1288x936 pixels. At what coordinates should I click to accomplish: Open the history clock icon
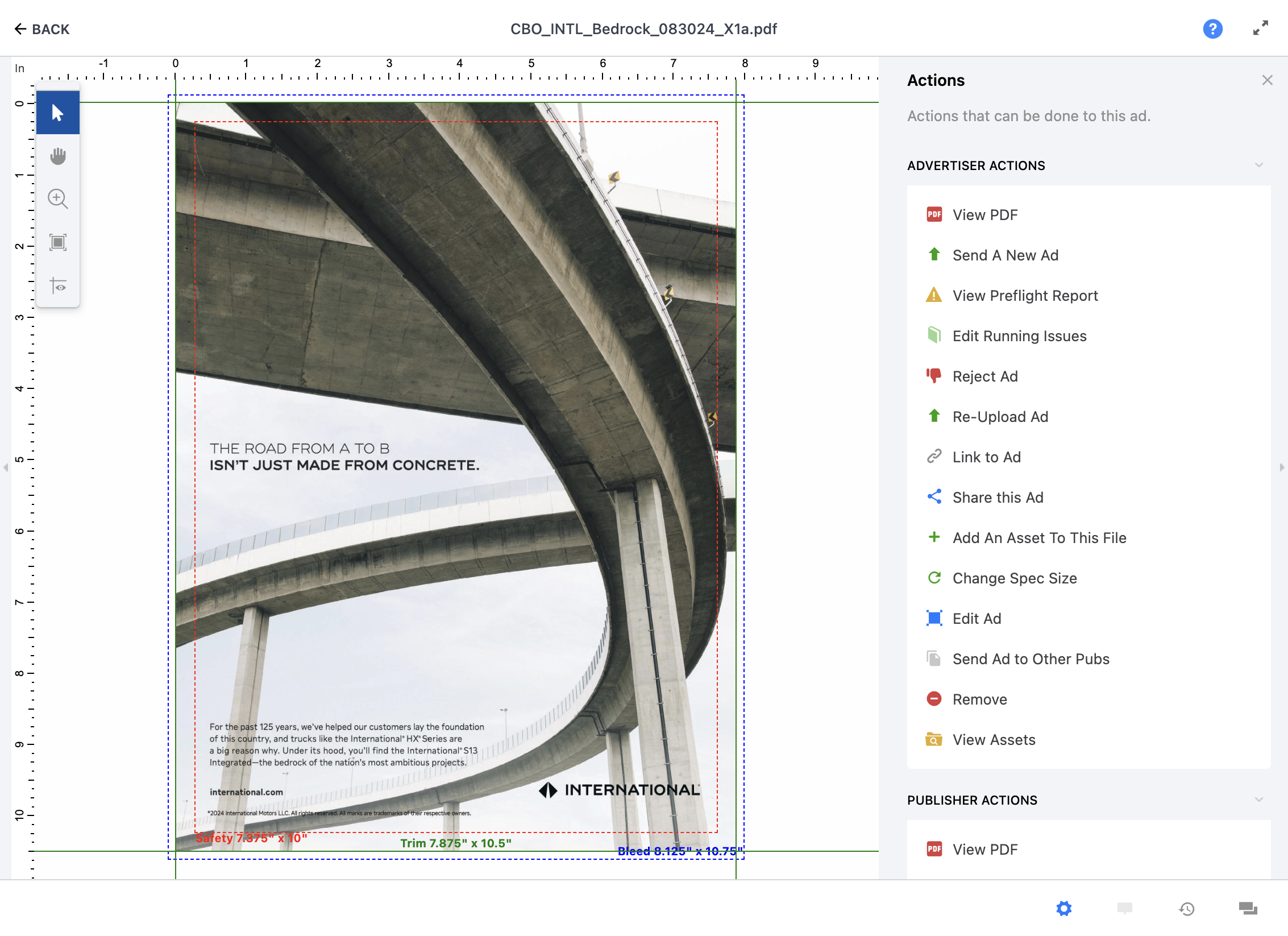click(x=1186, y=909)
